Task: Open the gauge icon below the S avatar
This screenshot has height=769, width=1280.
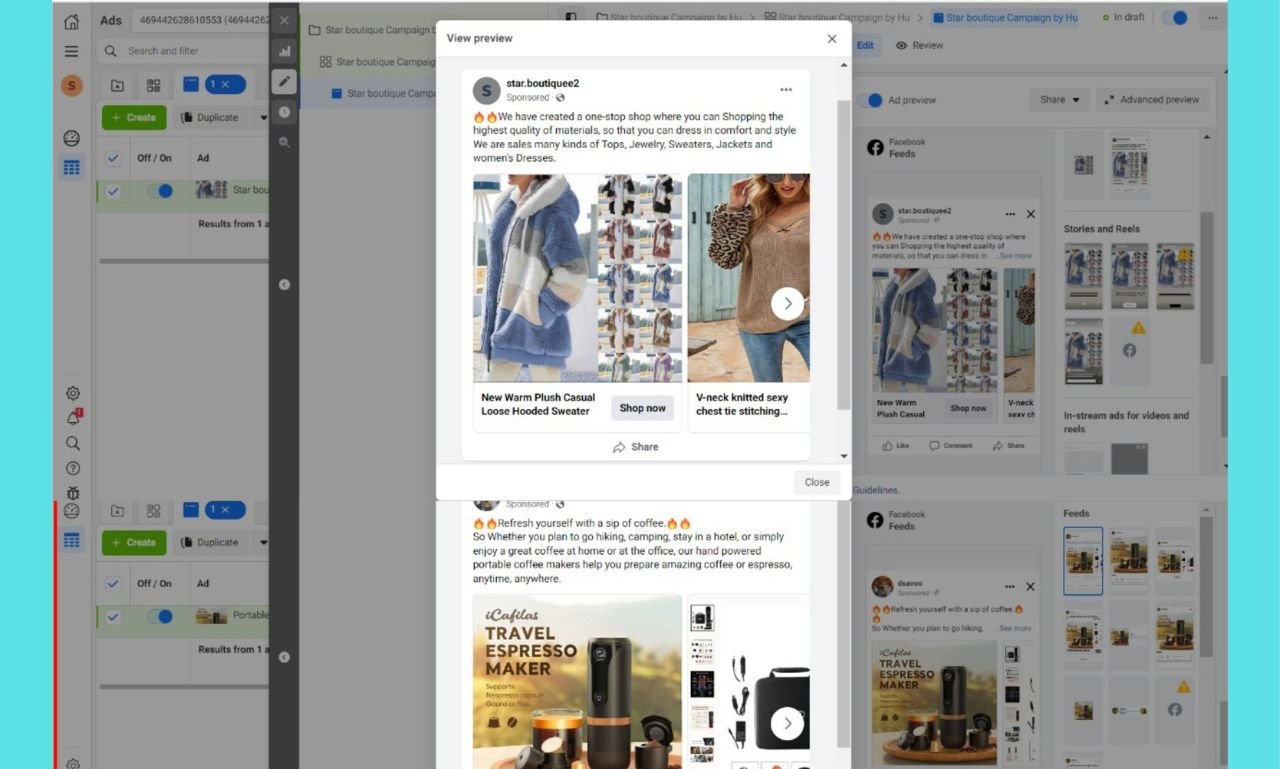Action: [71, 138]
